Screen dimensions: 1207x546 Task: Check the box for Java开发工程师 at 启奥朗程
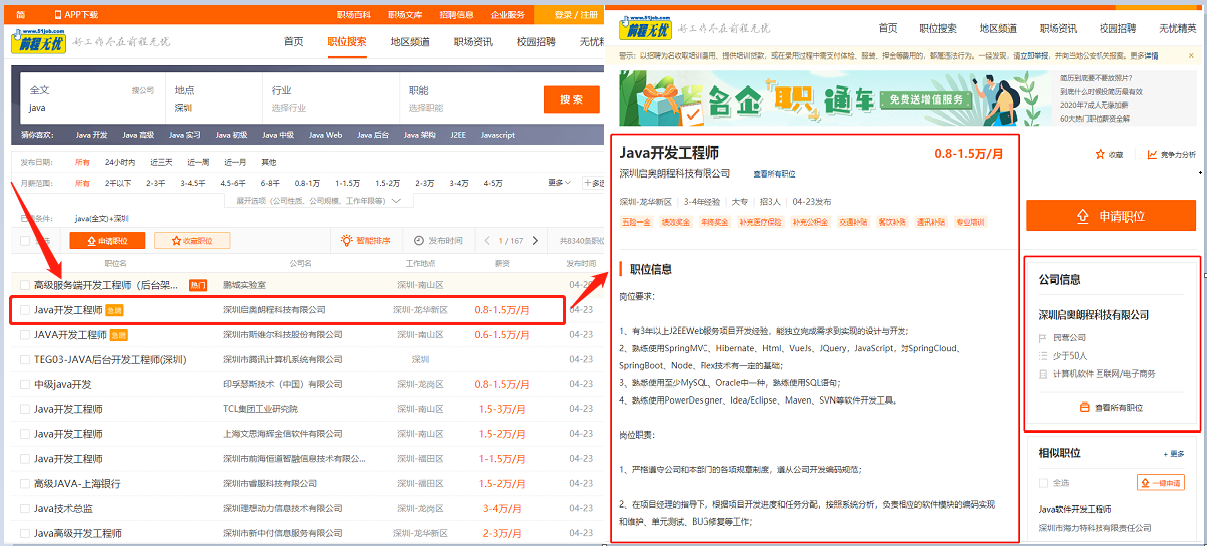(x=25, y=310)
